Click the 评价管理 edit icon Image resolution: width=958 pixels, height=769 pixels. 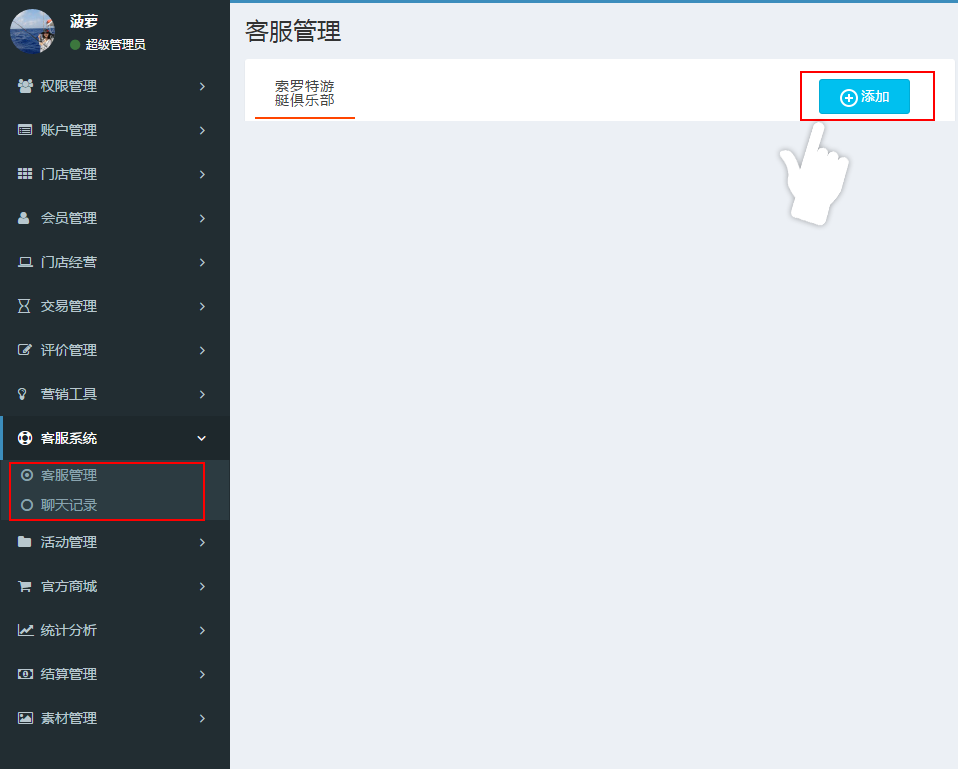pyautogui.click(x=24, y=350)
